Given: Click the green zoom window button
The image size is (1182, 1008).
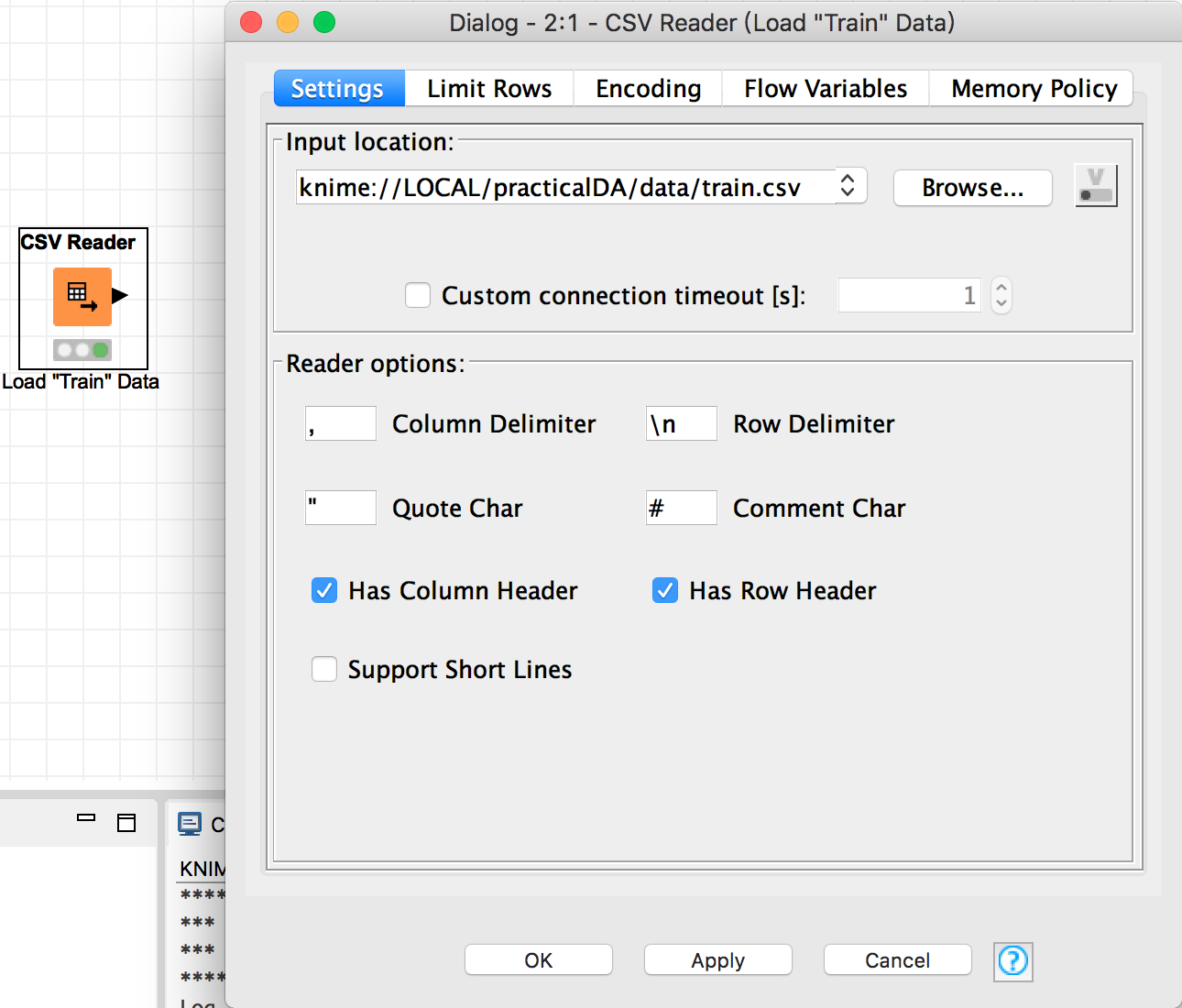Looking at the screenshot, I should [x=324, y=22].
